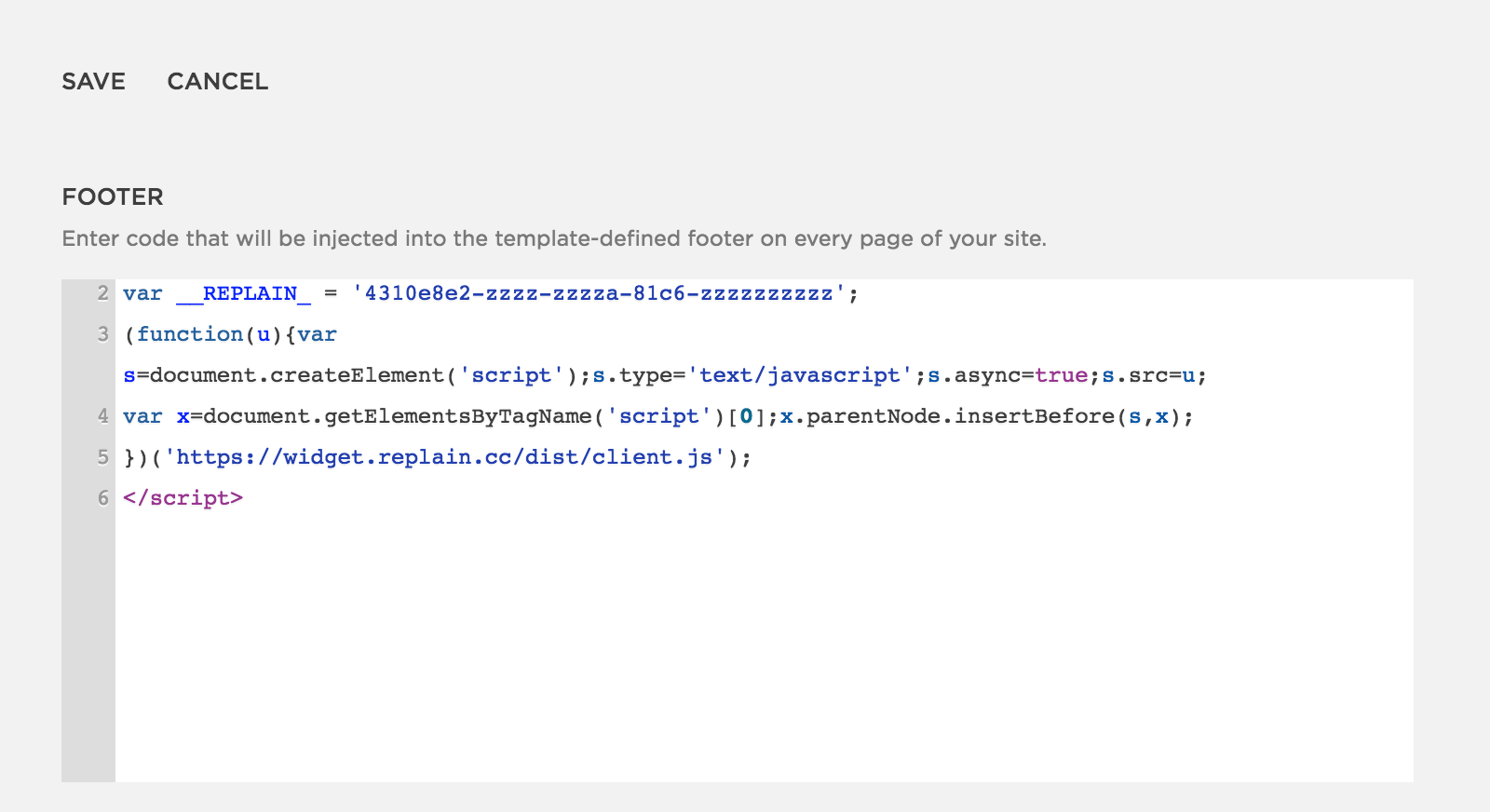Screen dimensions: 1490x812
Task: Click the 'text/javascript' string
Action: (x=800, y=375)
